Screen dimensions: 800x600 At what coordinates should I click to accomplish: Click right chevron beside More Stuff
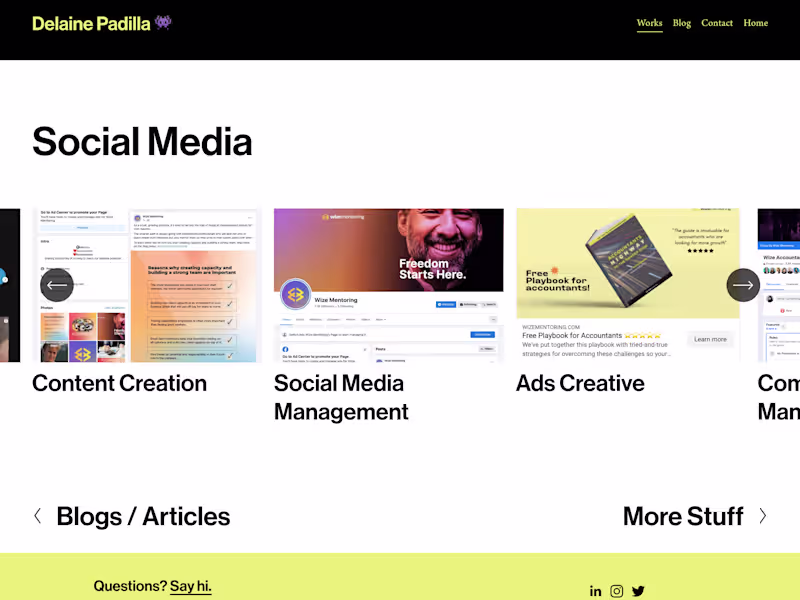coord(762,516)
